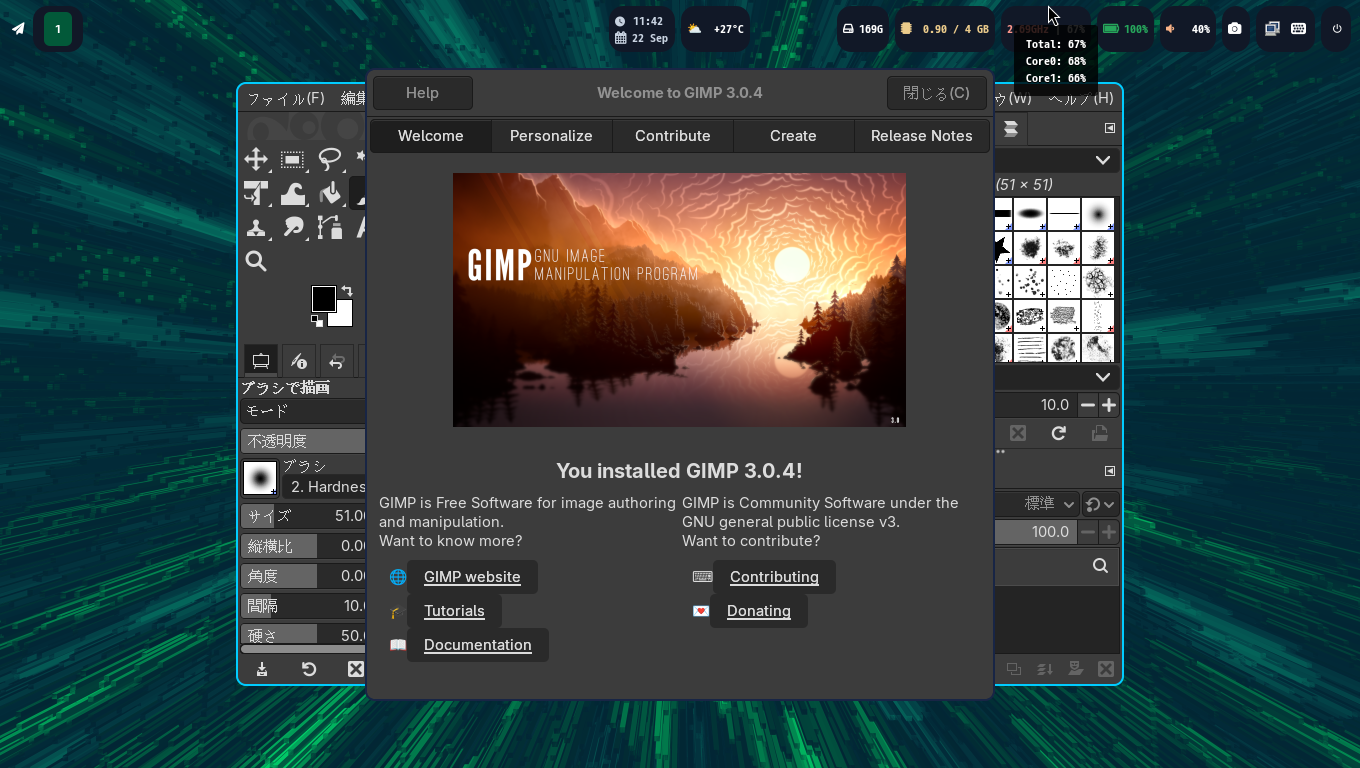The width and height of the screenshot is (1360, 768).
Task: Click the black foreground color swatch
Action: (x=323, y=298)
